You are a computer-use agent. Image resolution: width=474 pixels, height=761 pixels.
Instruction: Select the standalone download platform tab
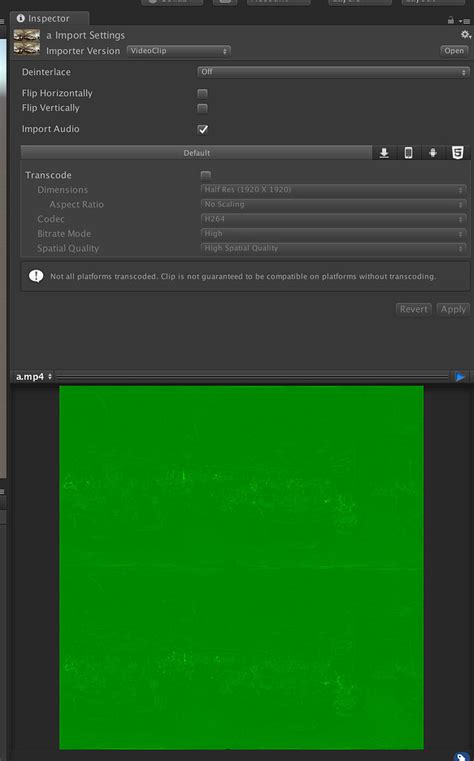(x=384, y=153)
